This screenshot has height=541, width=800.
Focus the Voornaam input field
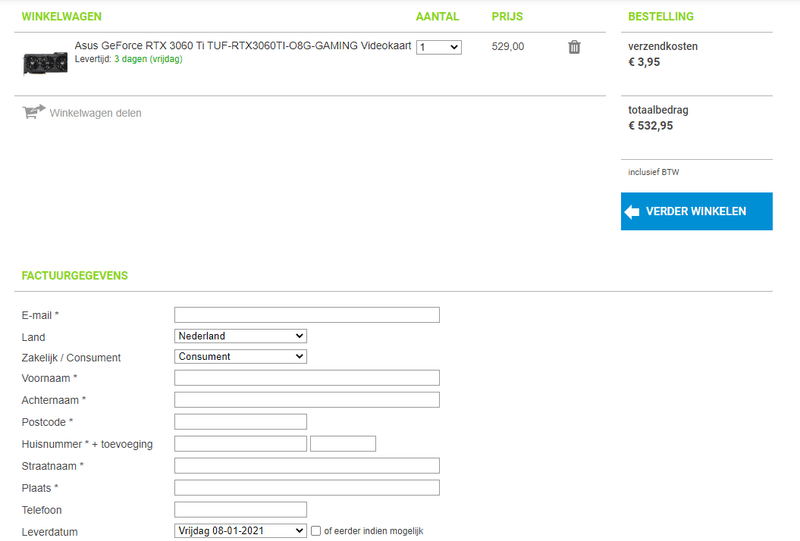[x=307, y=378]
